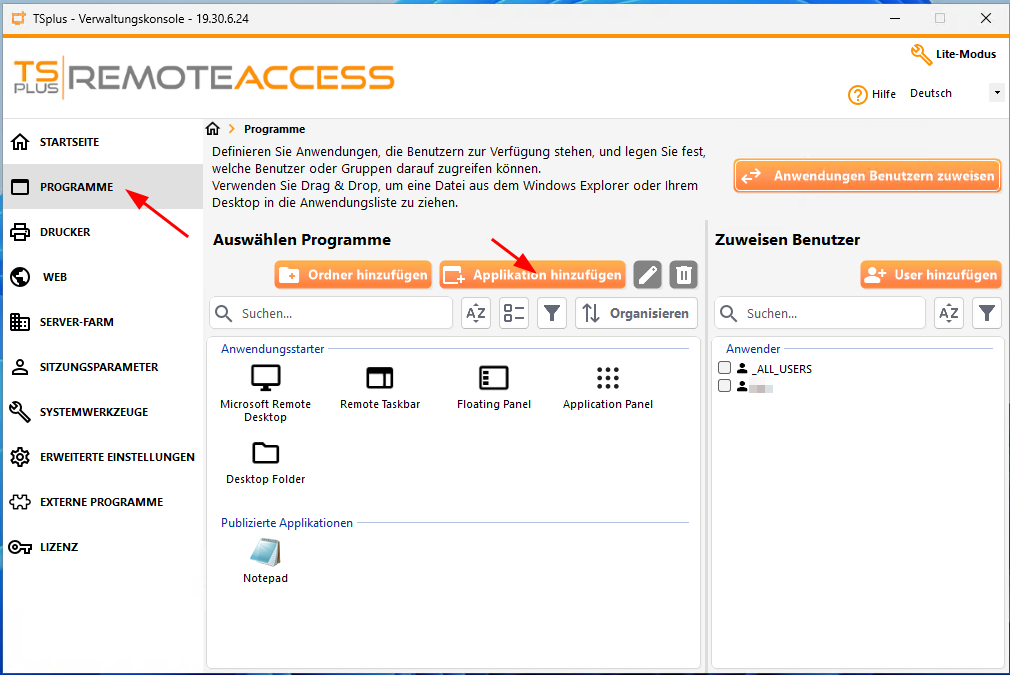This screenshot has width=1010, height=675.
Task: Select the Remote Taskbar icon
Action: tap(380, 386)
